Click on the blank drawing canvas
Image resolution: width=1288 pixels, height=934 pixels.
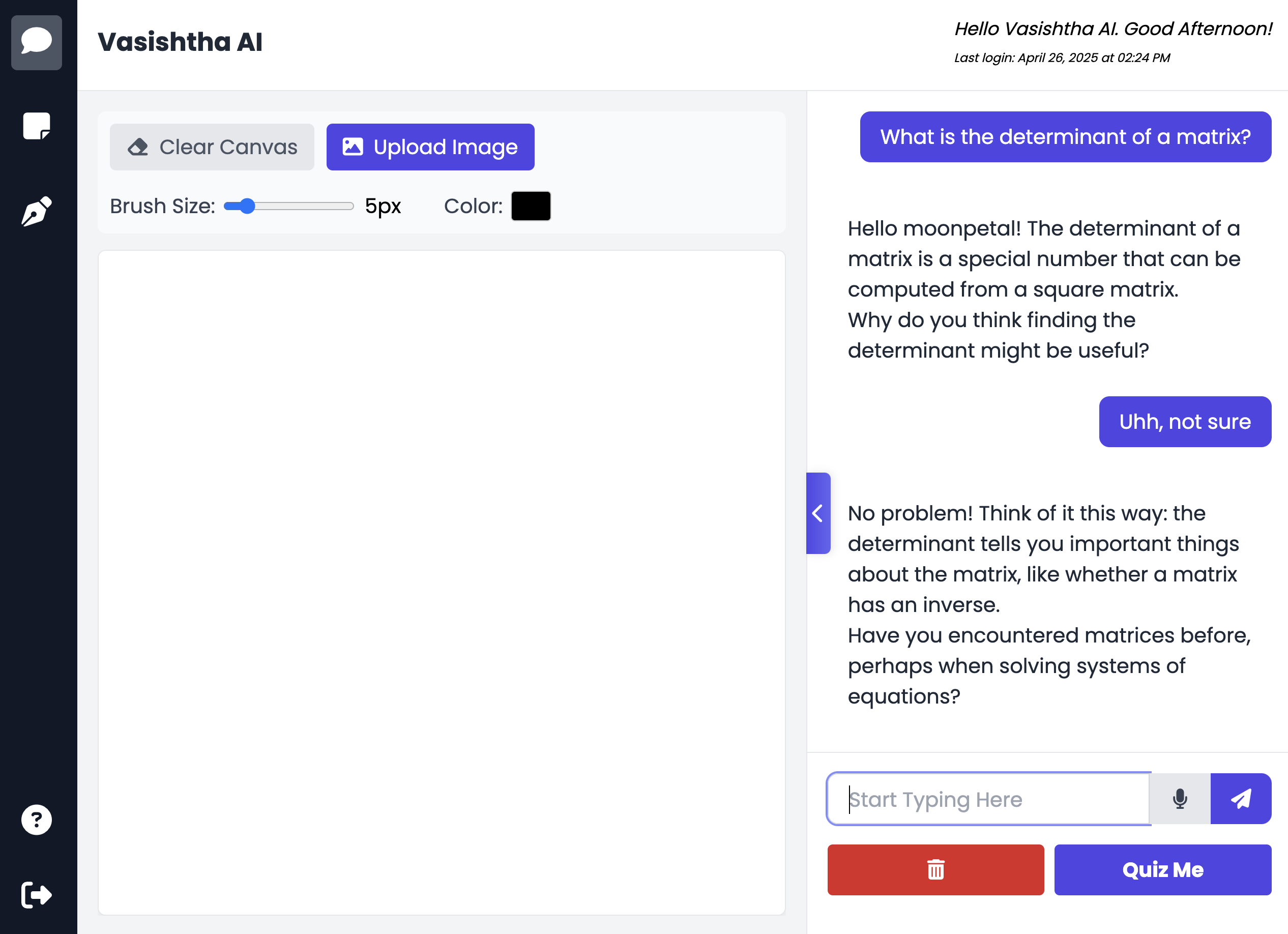tap(442, 582)
